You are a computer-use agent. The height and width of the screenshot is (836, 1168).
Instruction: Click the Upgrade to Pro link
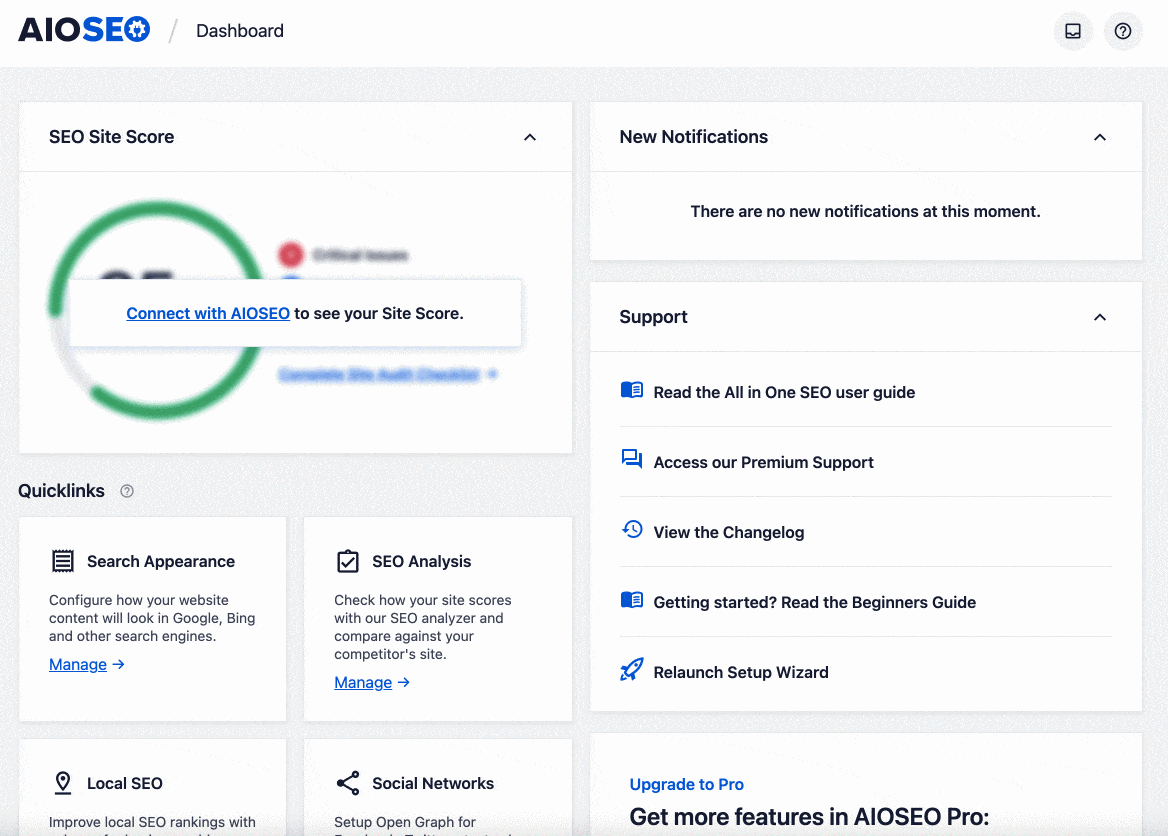pyautogui.click(x=687, y=784)
